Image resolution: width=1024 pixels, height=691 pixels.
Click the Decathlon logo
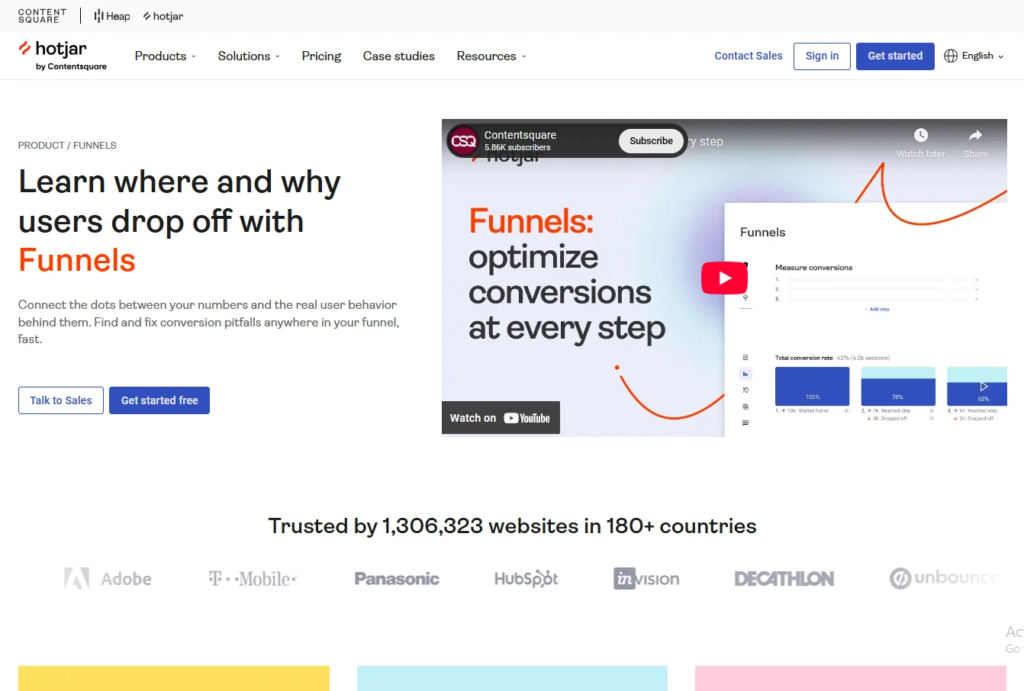point(784,579)
